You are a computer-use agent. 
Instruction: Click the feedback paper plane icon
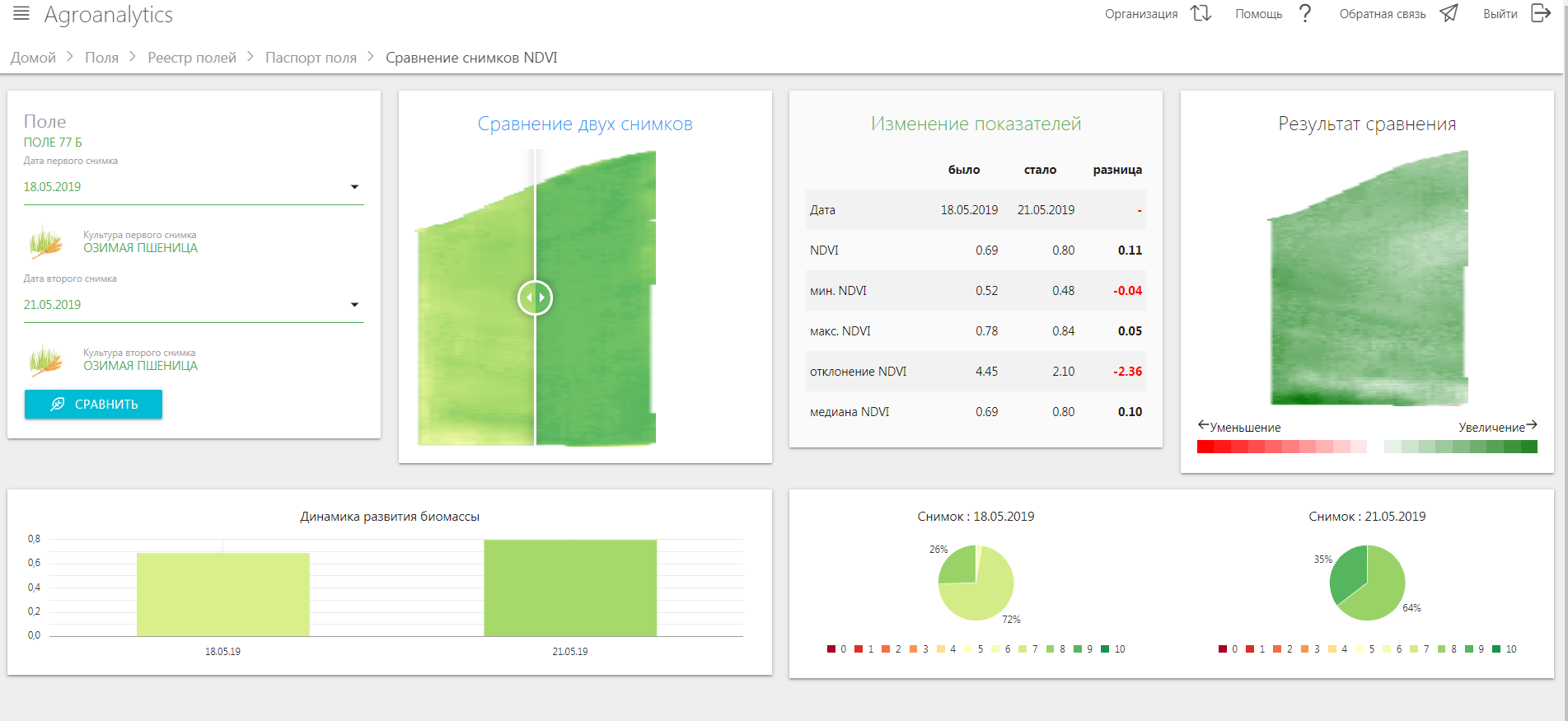[x=1449, y=13]
